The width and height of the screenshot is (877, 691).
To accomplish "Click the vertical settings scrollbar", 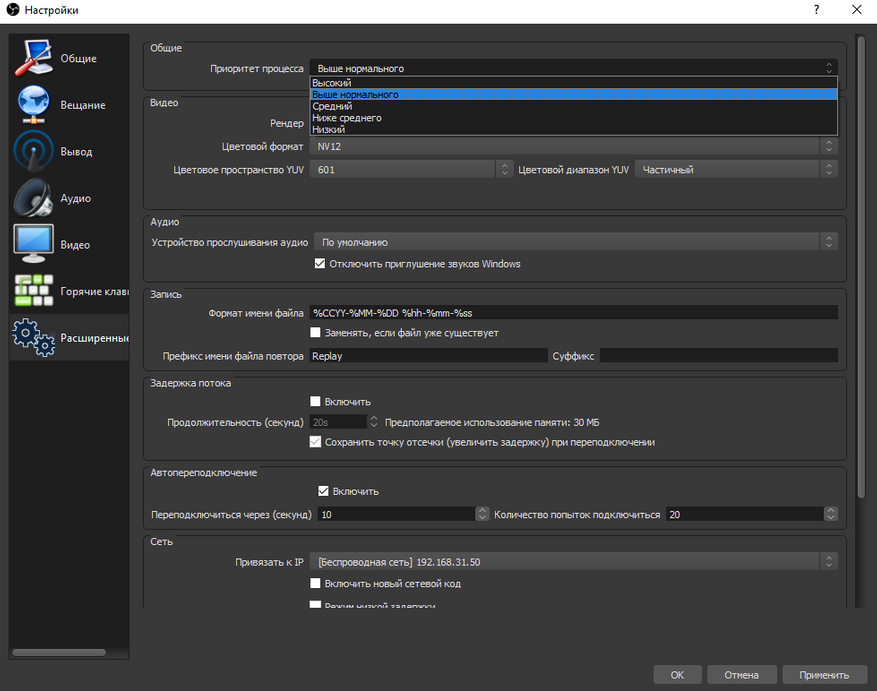I will [861, 266].
